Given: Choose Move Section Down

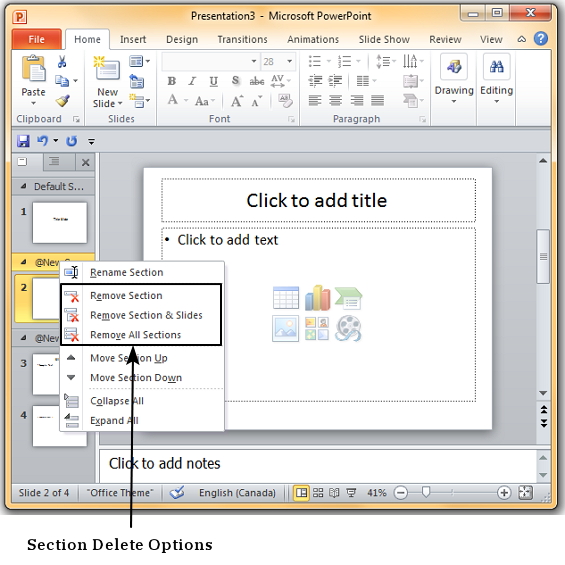Looking at the screenshot, I should (x=142, y=378).
